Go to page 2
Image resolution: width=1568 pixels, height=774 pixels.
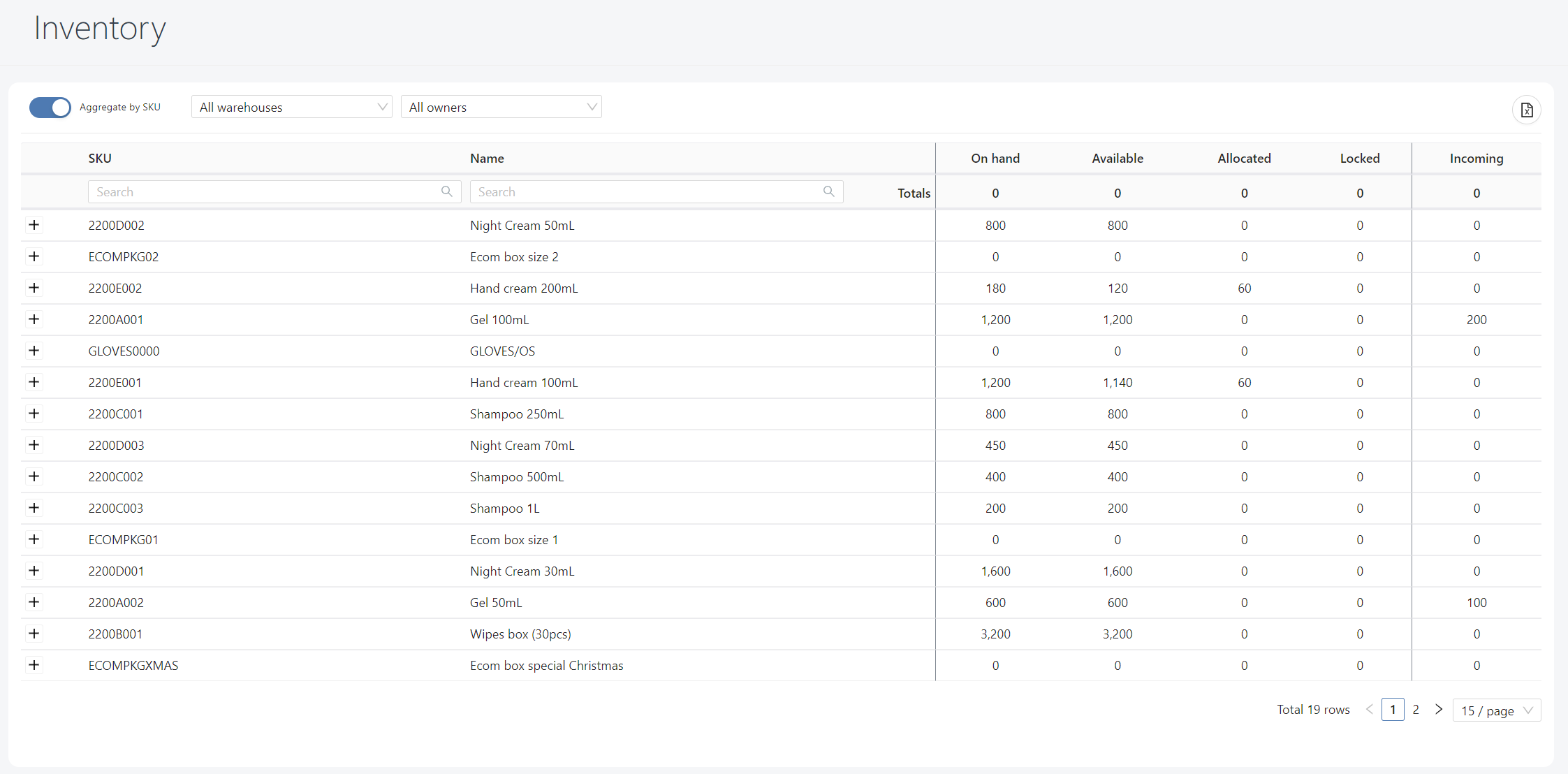[1416, 710]
